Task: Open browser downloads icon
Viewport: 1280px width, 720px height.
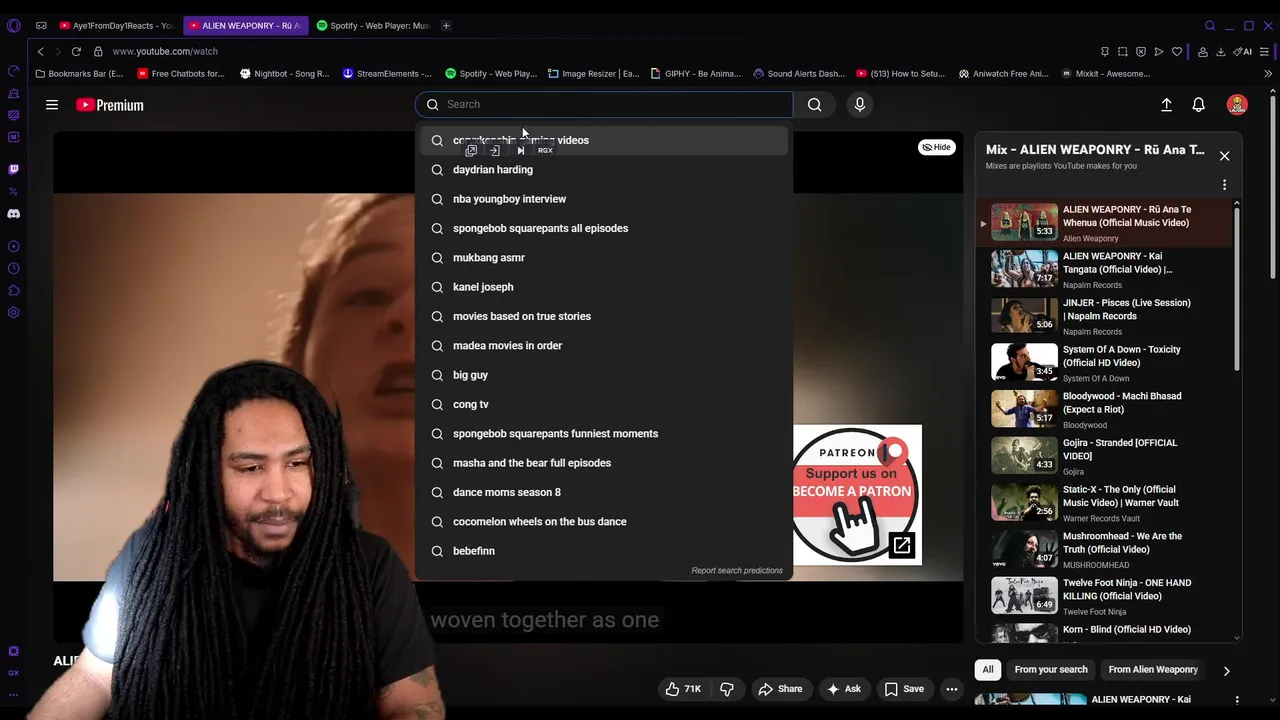Action: click(1221, 51)
